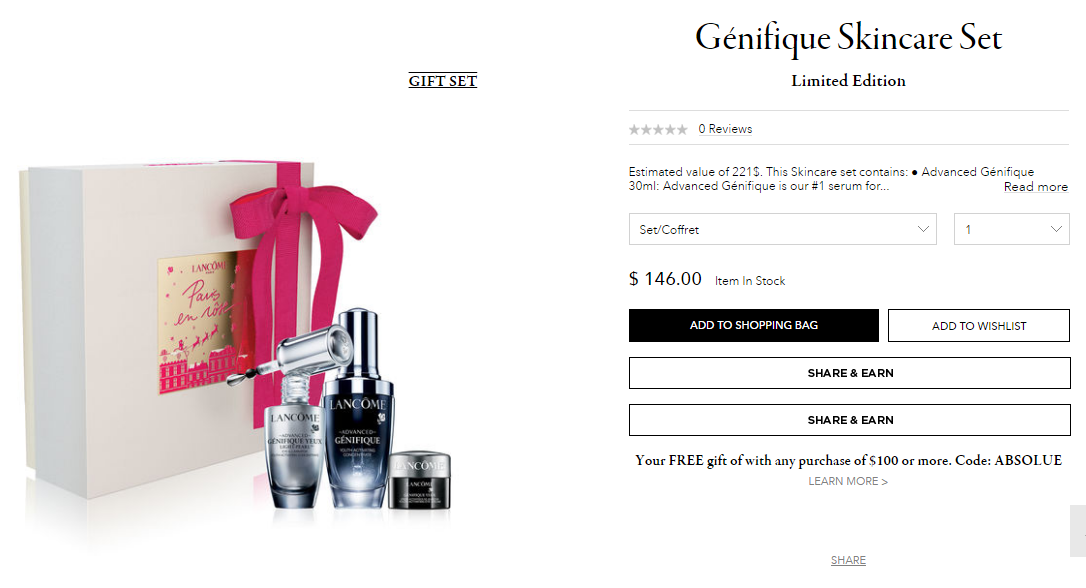1086x588 pixels.
Task: Click the Advanced Génifique serum bottle image
Action: pos(357,409)
